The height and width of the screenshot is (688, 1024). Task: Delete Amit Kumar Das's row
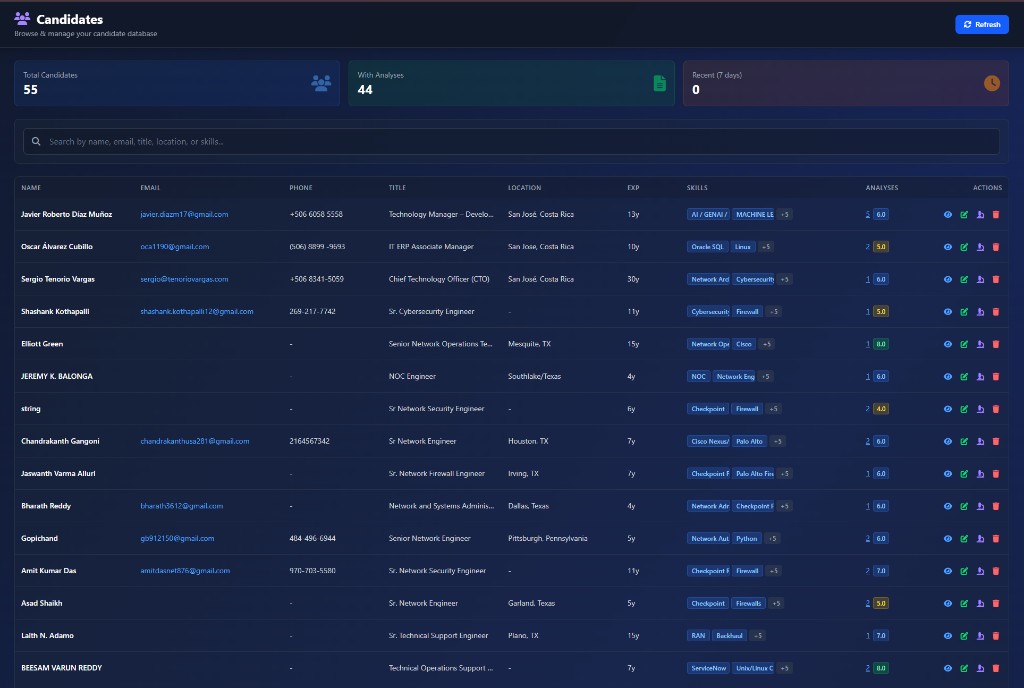996,571
